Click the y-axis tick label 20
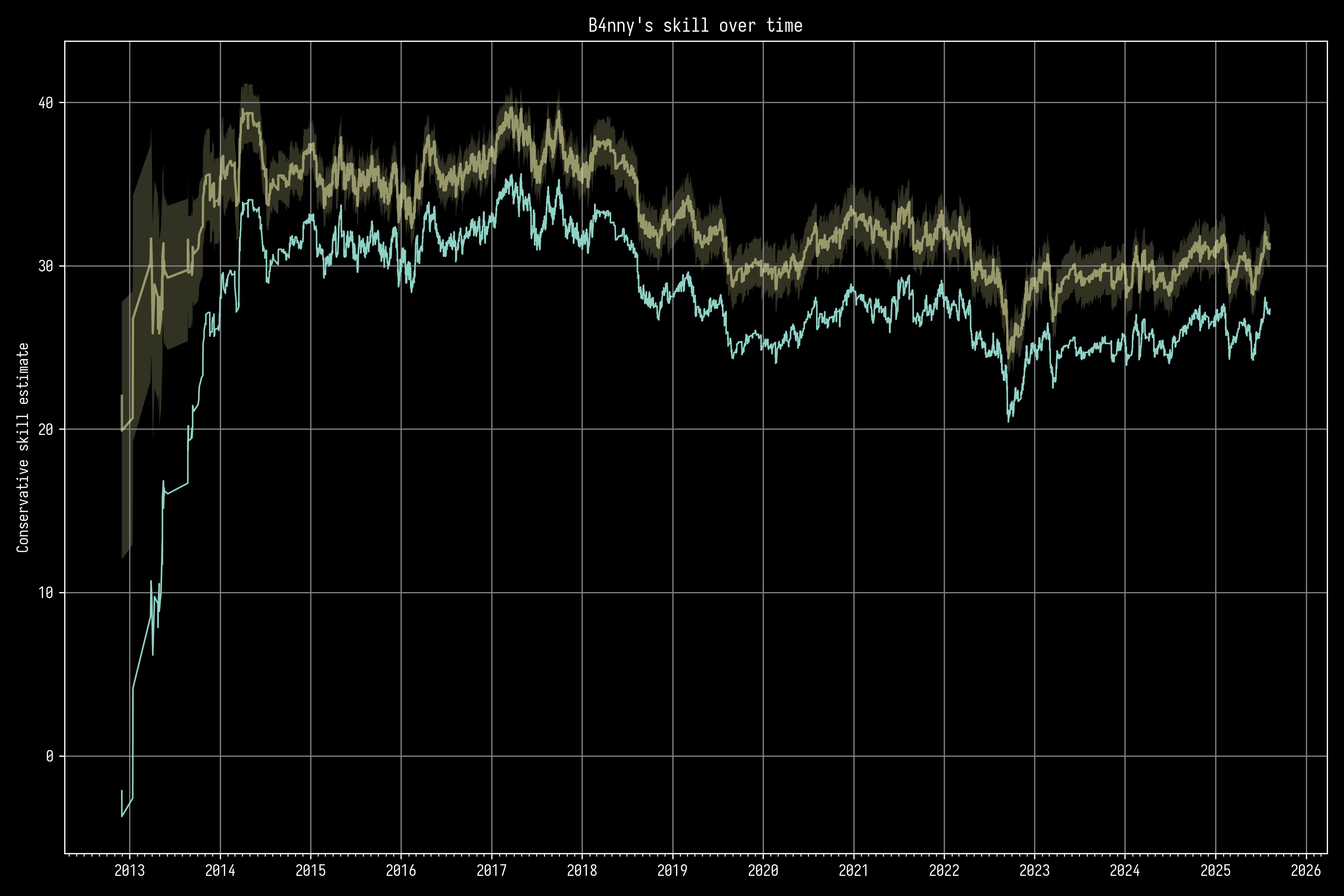 click(x=46, y=430)
